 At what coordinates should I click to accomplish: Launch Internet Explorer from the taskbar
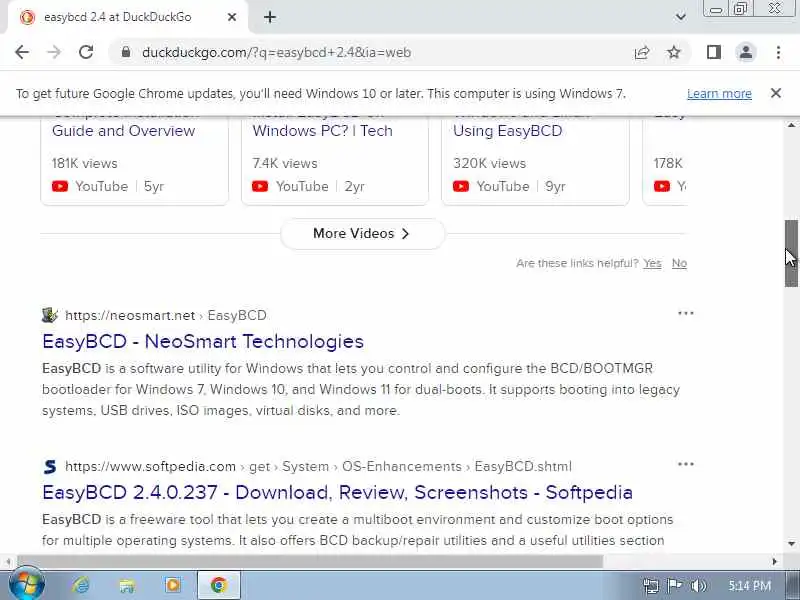coord(81,585)
